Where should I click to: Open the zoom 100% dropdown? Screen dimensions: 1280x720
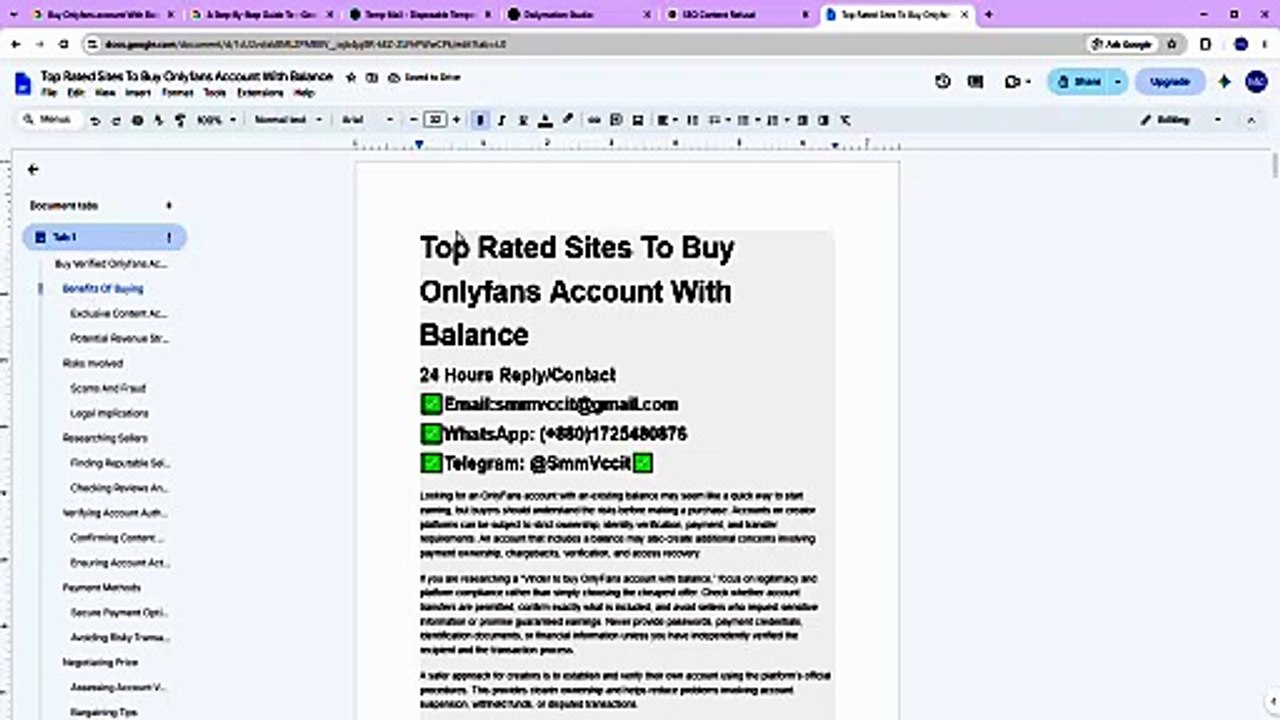[216, 120]
